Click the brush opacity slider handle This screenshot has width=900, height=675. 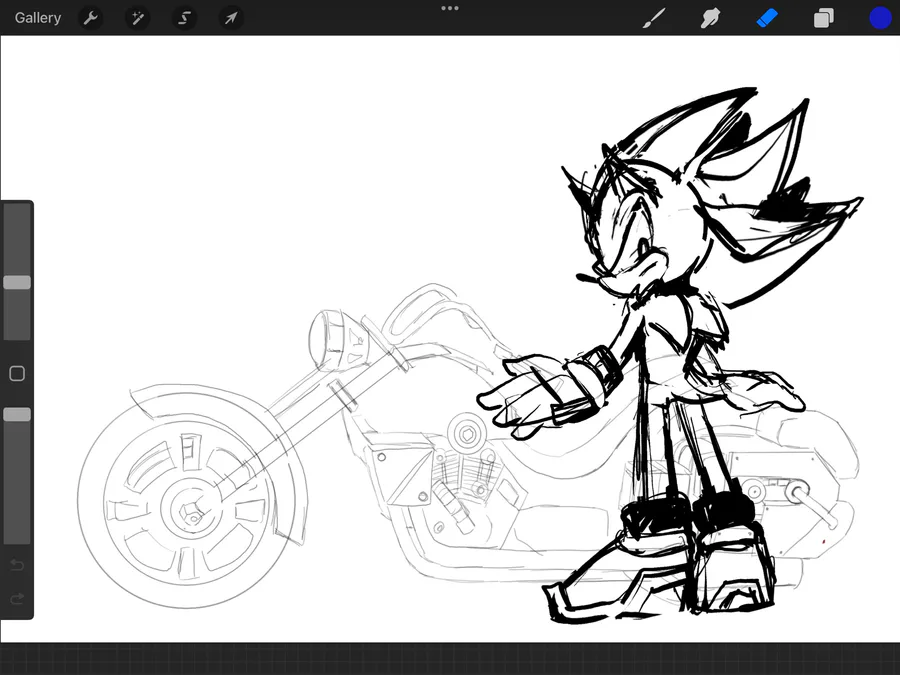pos(17,414)
